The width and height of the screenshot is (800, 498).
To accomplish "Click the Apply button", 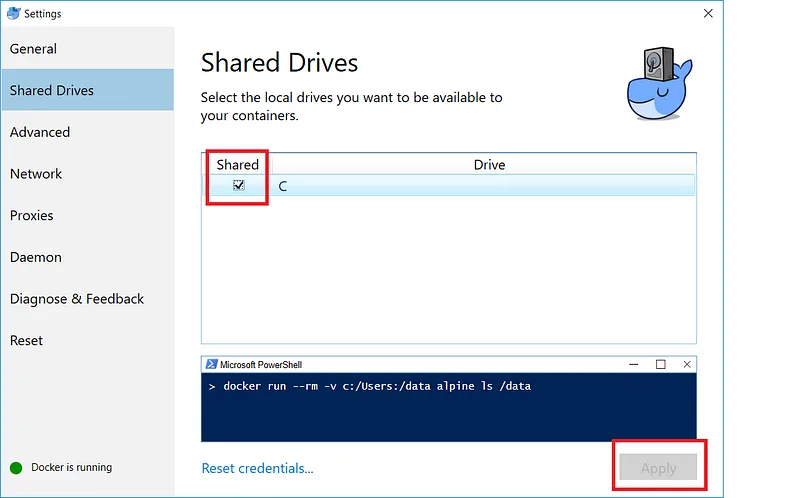I will point(658,467).
